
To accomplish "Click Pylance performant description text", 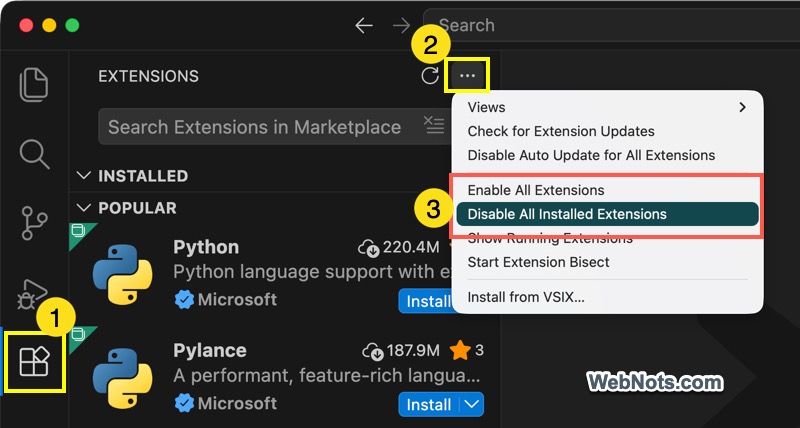I will tap(327, 376).
